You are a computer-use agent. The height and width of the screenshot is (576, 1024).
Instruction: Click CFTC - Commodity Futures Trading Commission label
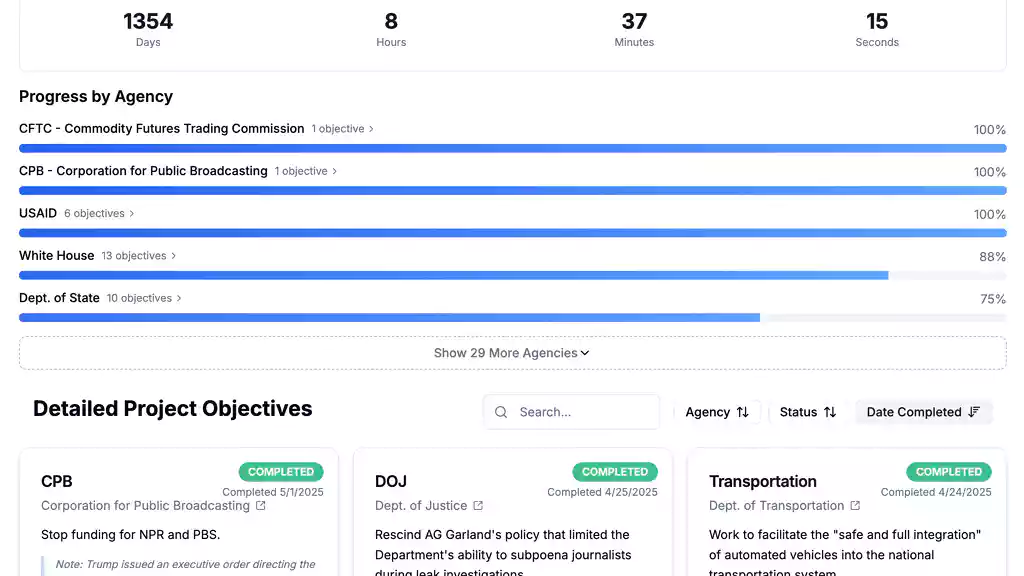pyautogui.click(x=161, y=129)
